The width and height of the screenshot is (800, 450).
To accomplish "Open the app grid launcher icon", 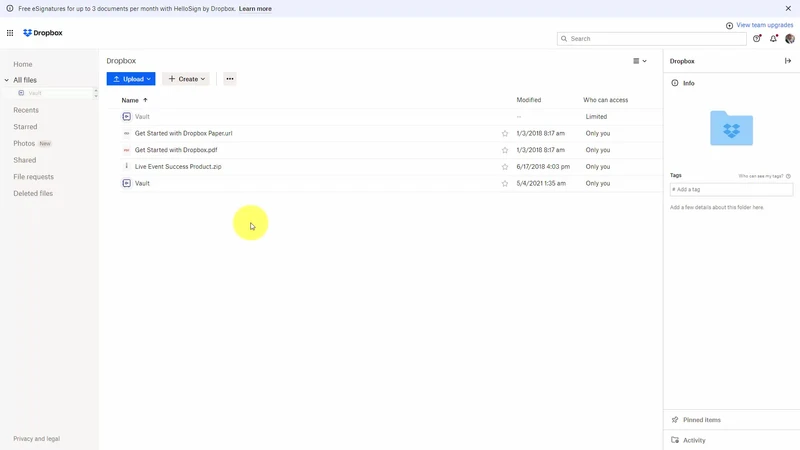I will [x=10, y=33].
